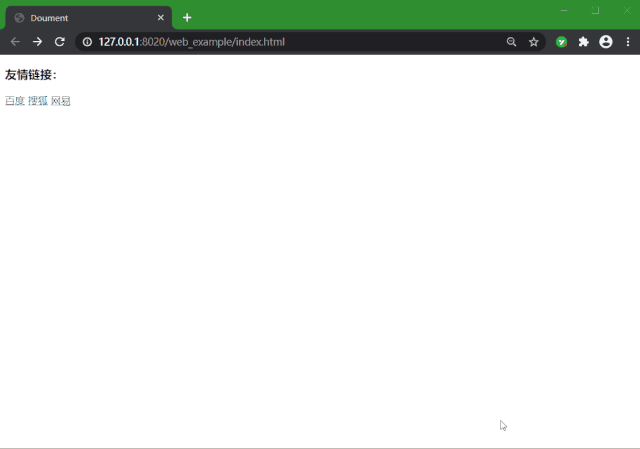Bookmark this page with the star icon
Viewport: 640px width, 449px height.
533,42
